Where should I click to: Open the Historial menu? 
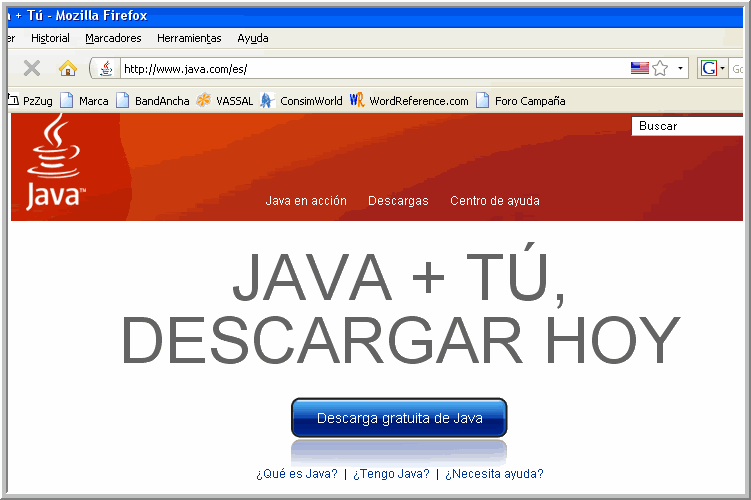[50, 38]
